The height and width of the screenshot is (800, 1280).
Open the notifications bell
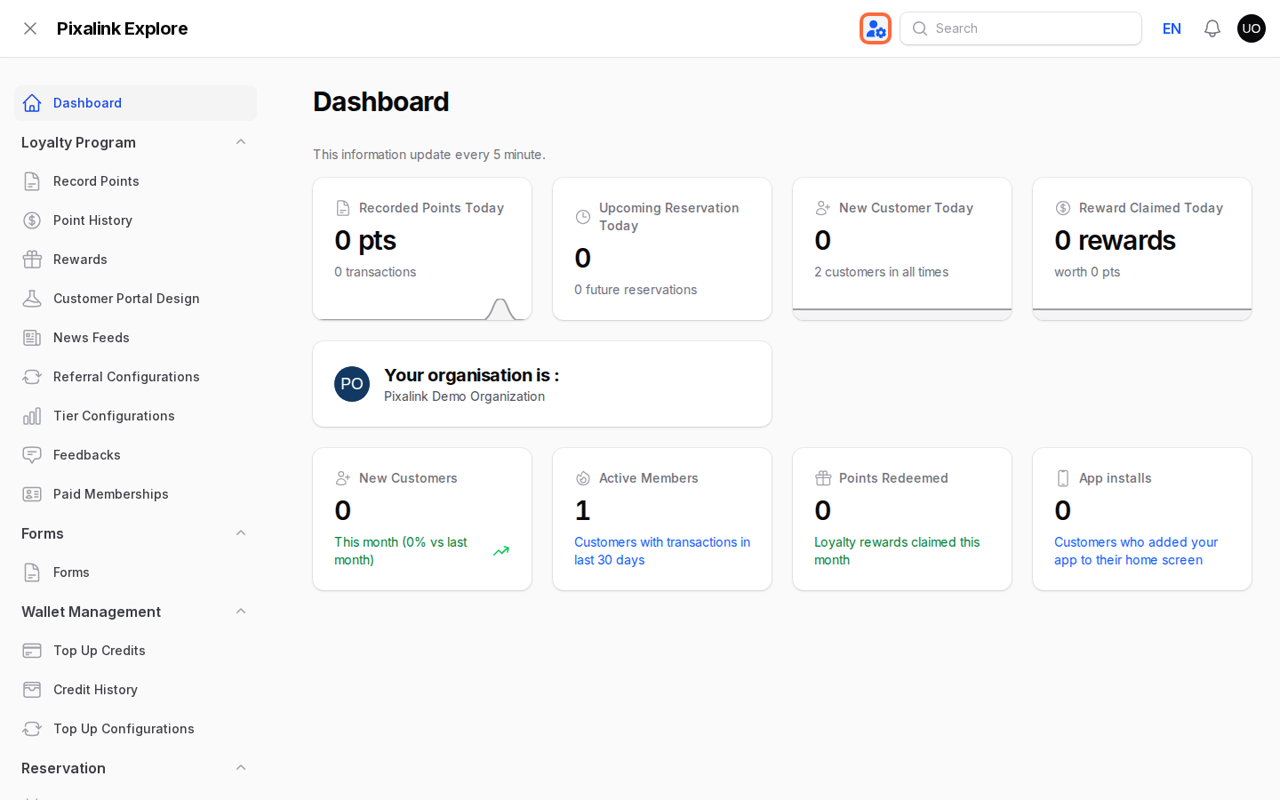(1212, 28)
